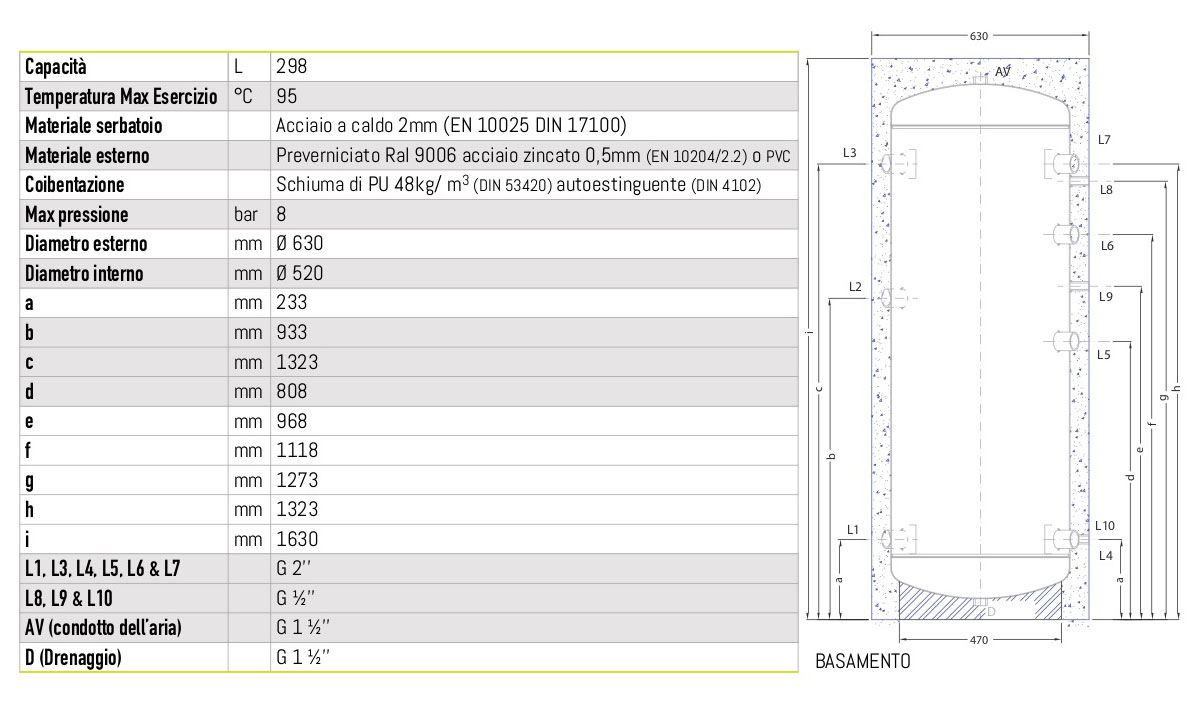This screenshot has width=1196, height=709.
Task: Click the Max pressione value 8
Action: pyautogui.click(x=281, y=215)
